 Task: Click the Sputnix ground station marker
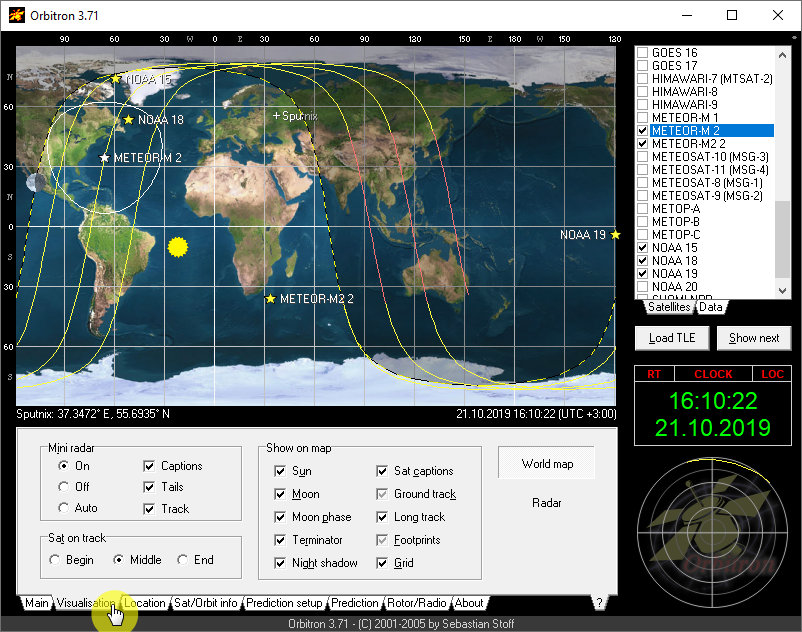coord(277,116)
